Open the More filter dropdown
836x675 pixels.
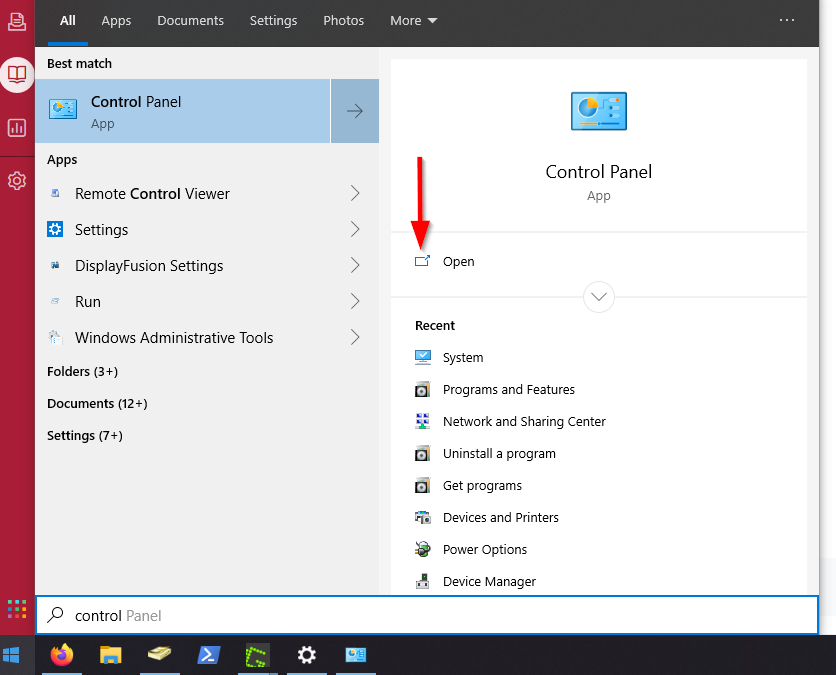click(x=413, y=21)
